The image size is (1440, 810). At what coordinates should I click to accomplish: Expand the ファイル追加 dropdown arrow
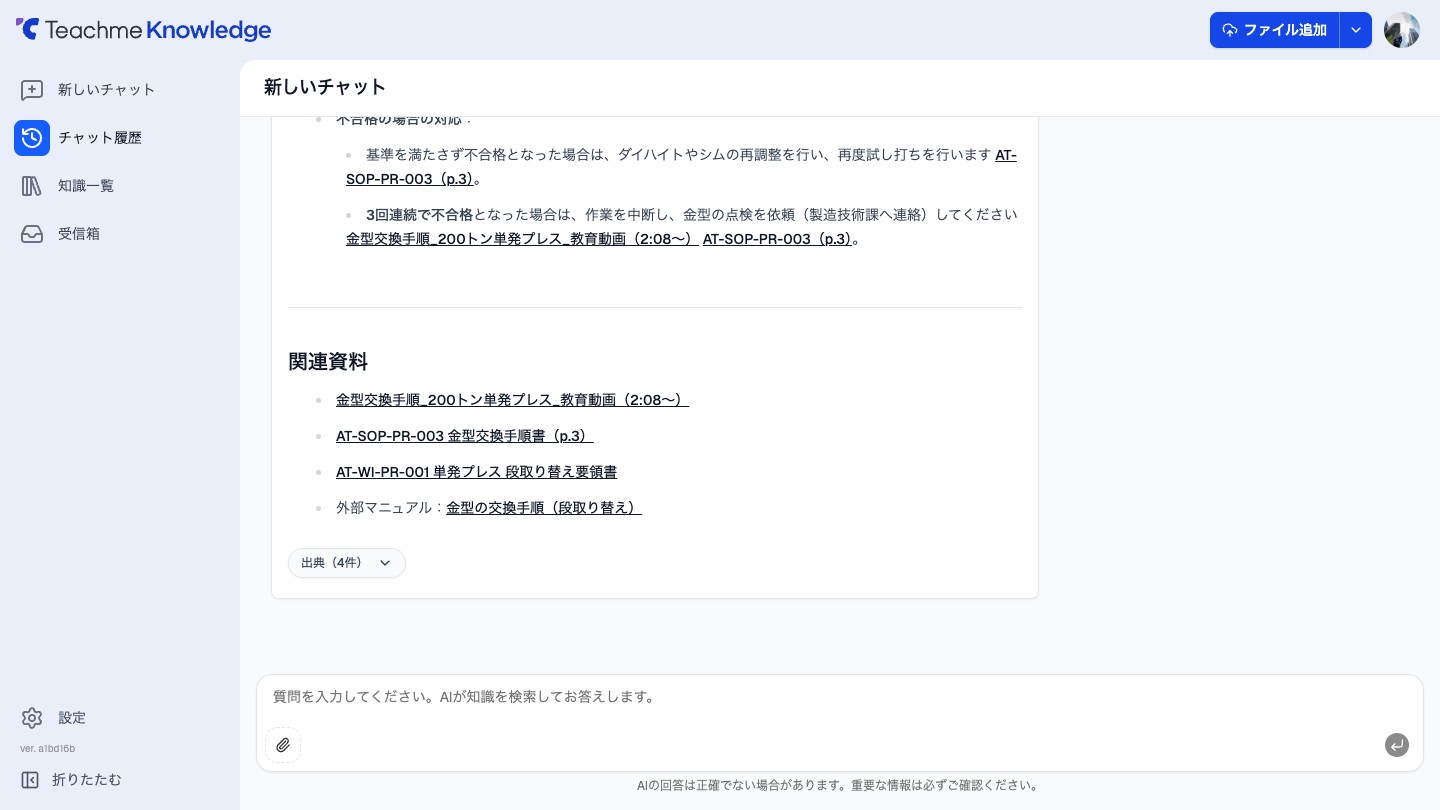tap(1356, 30)
